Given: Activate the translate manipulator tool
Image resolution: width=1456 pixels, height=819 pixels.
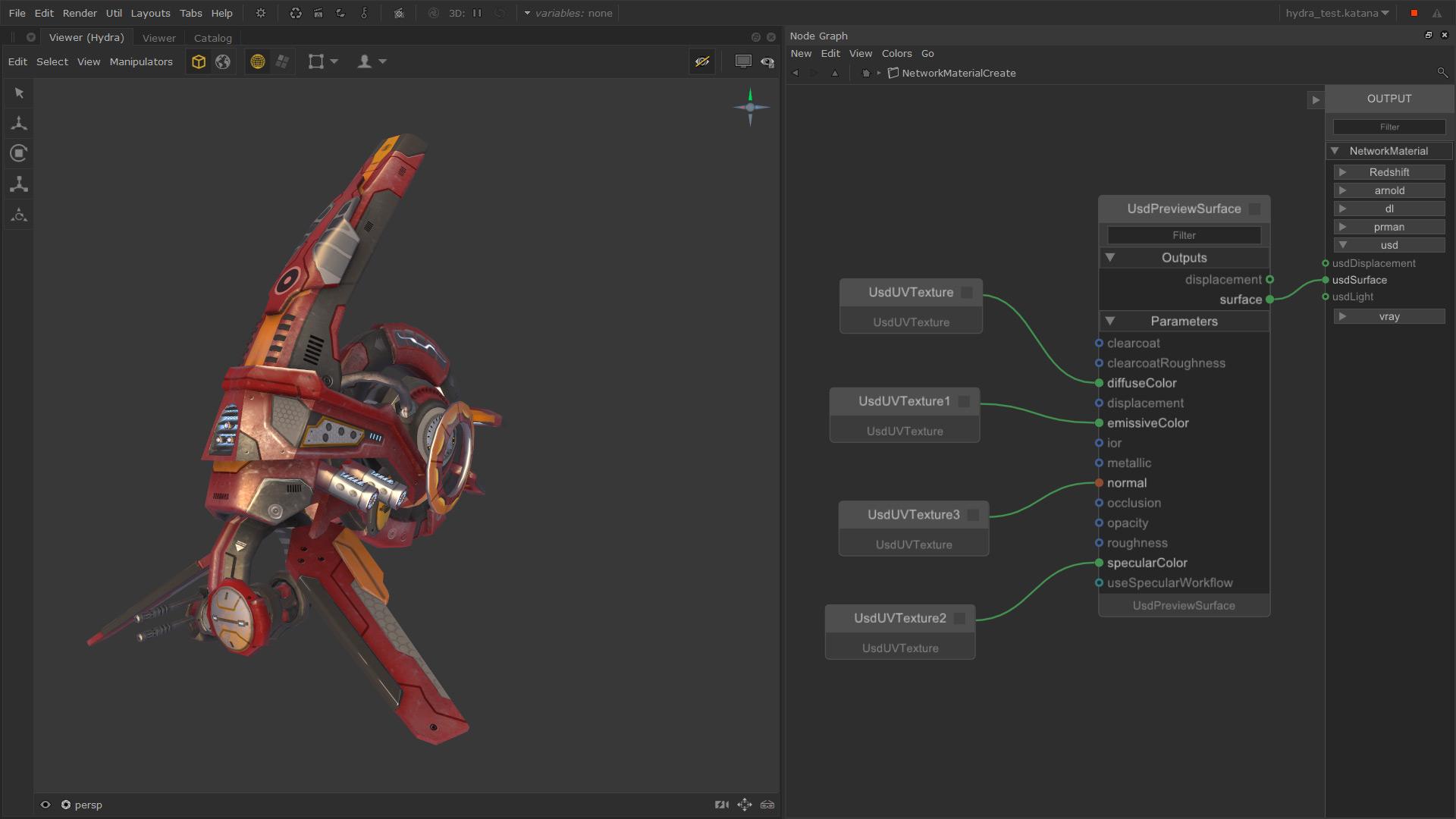Looking at the screenshot, I should (x=19, y=123).
